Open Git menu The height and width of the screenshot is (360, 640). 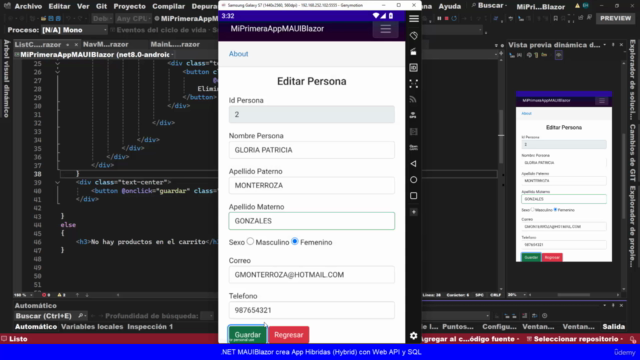[101, 7]
